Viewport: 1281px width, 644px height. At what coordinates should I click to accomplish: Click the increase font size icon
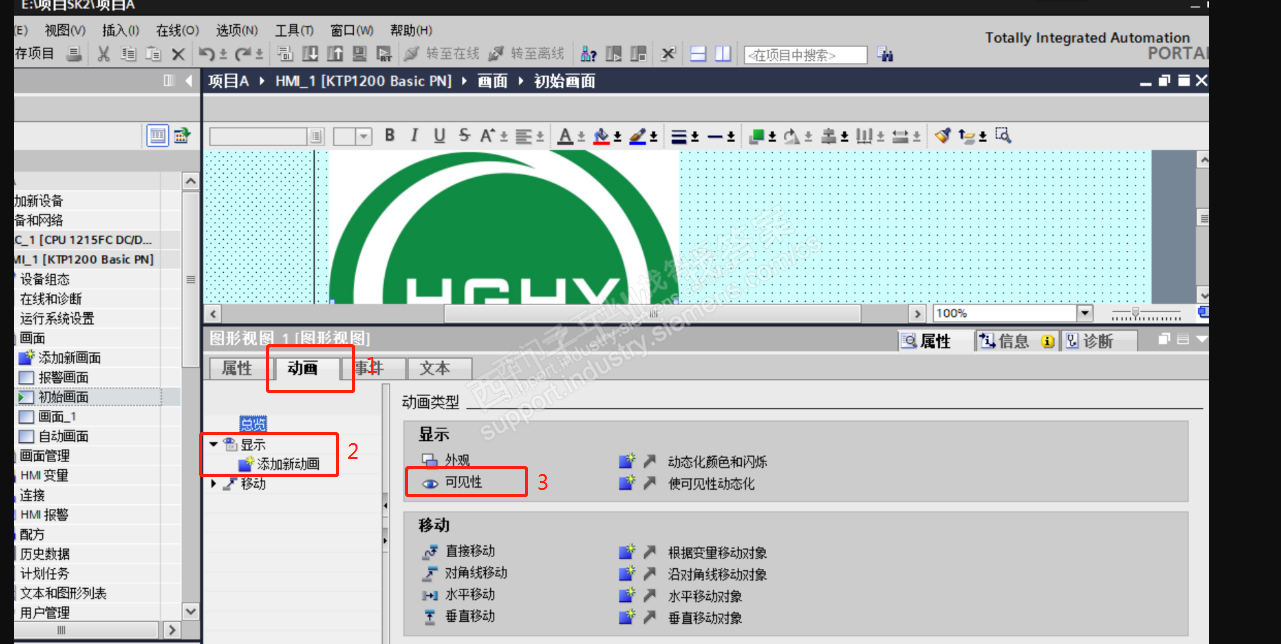[488, 136]
